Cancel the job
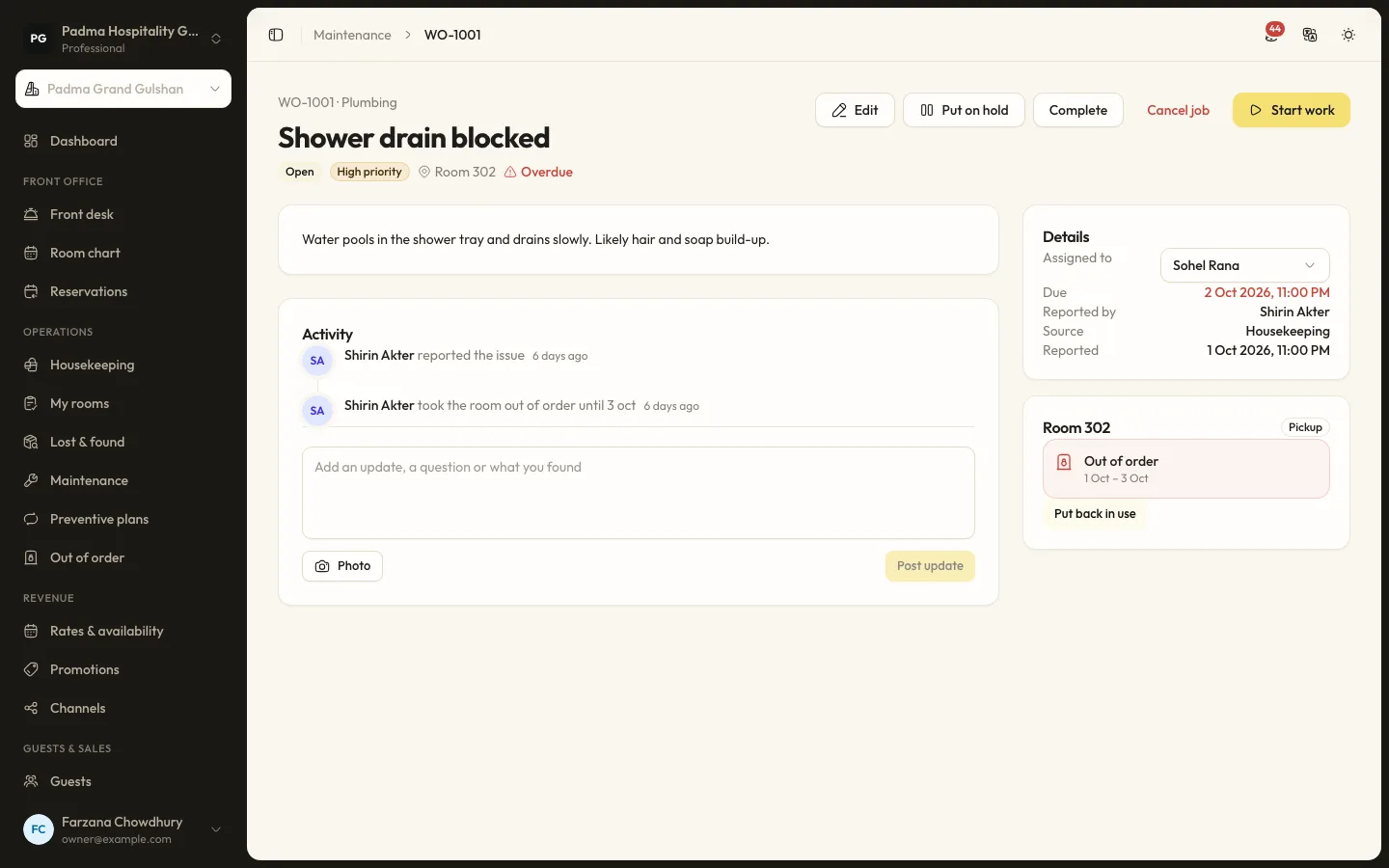1389x868 pixels. [x=1178, y=110]
